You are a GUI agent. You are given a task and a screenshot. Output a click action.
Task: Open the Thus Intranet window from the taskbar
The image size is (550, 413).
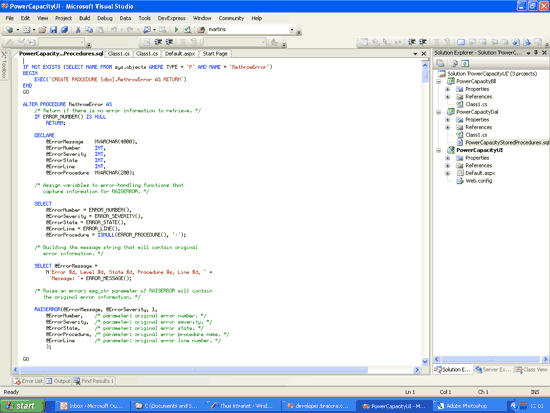coord(243,406)
